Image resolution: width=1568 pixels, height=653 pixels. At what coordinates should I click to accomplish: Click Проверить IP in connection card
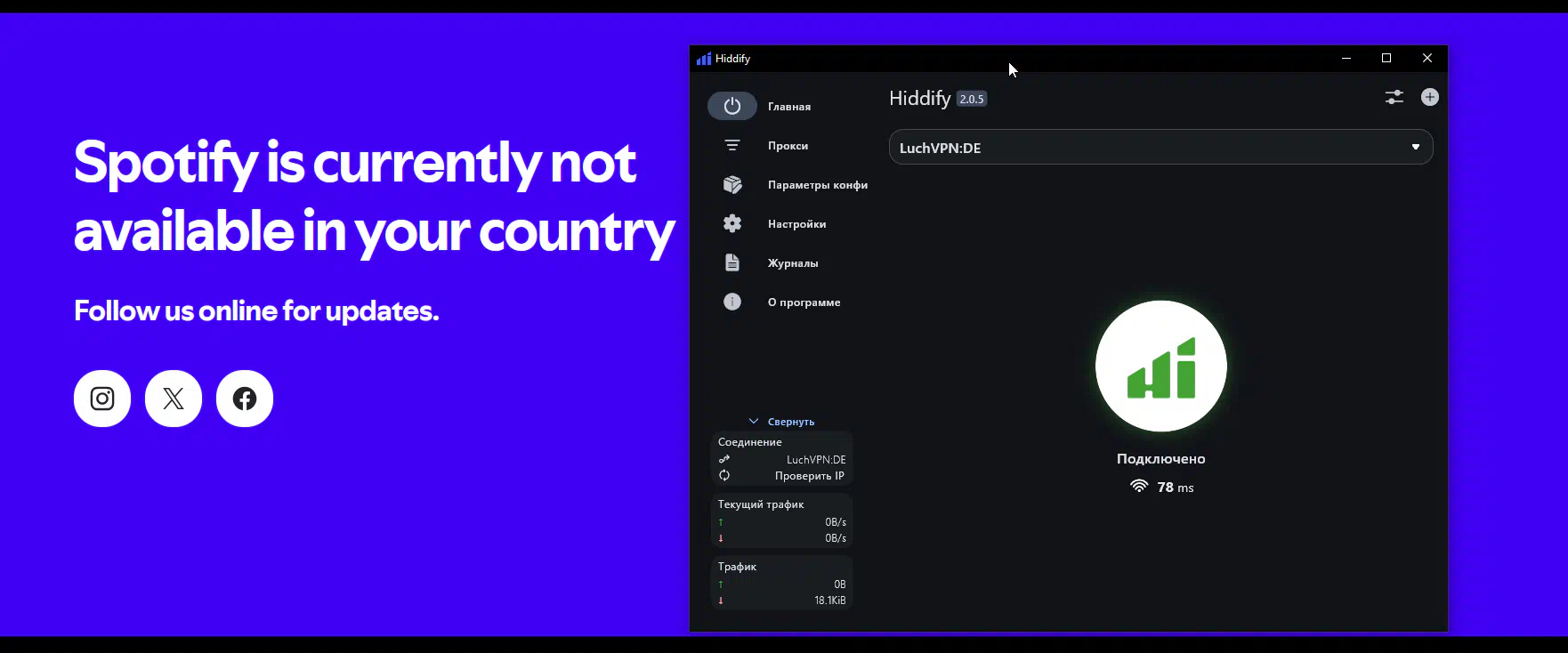tap(810, 476)
